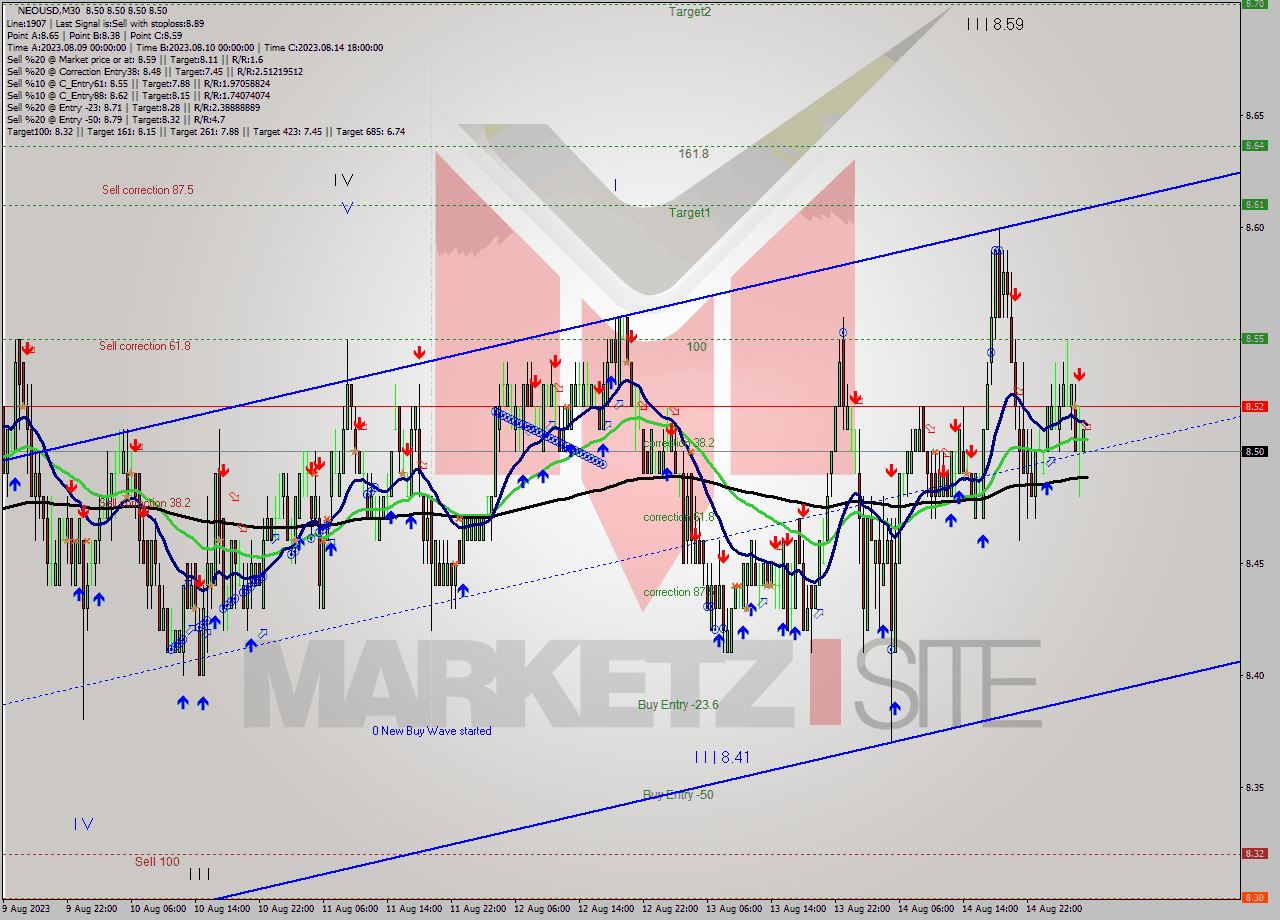The height and width of the screenshot is (920, 1280).
Task: Click the 14 Aug 06:00 time label
Action: [x=925, y=909]
